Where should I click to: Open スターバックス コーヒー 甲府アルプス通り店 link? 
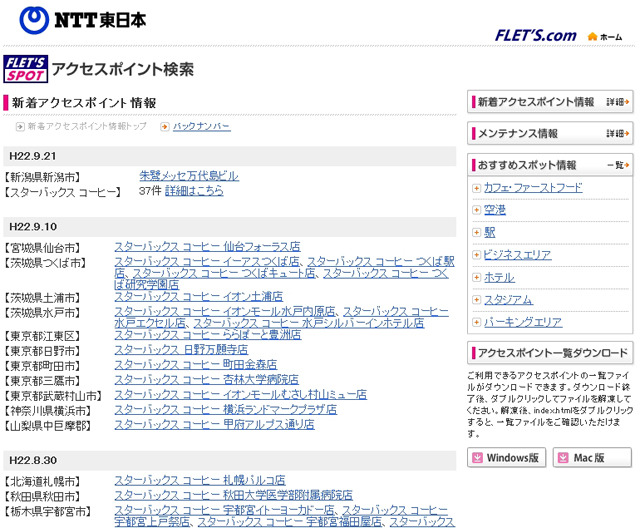point(215,425)
